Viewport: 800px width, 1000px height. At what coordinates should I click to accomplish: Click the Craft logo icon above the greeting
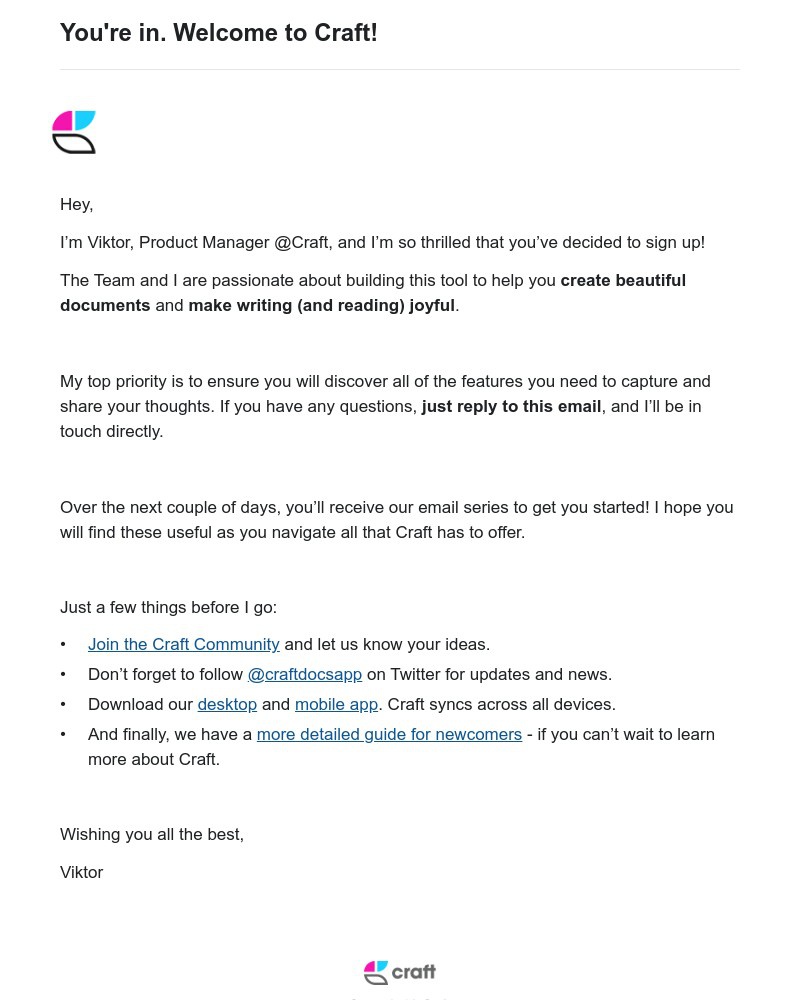click(74, 132)
